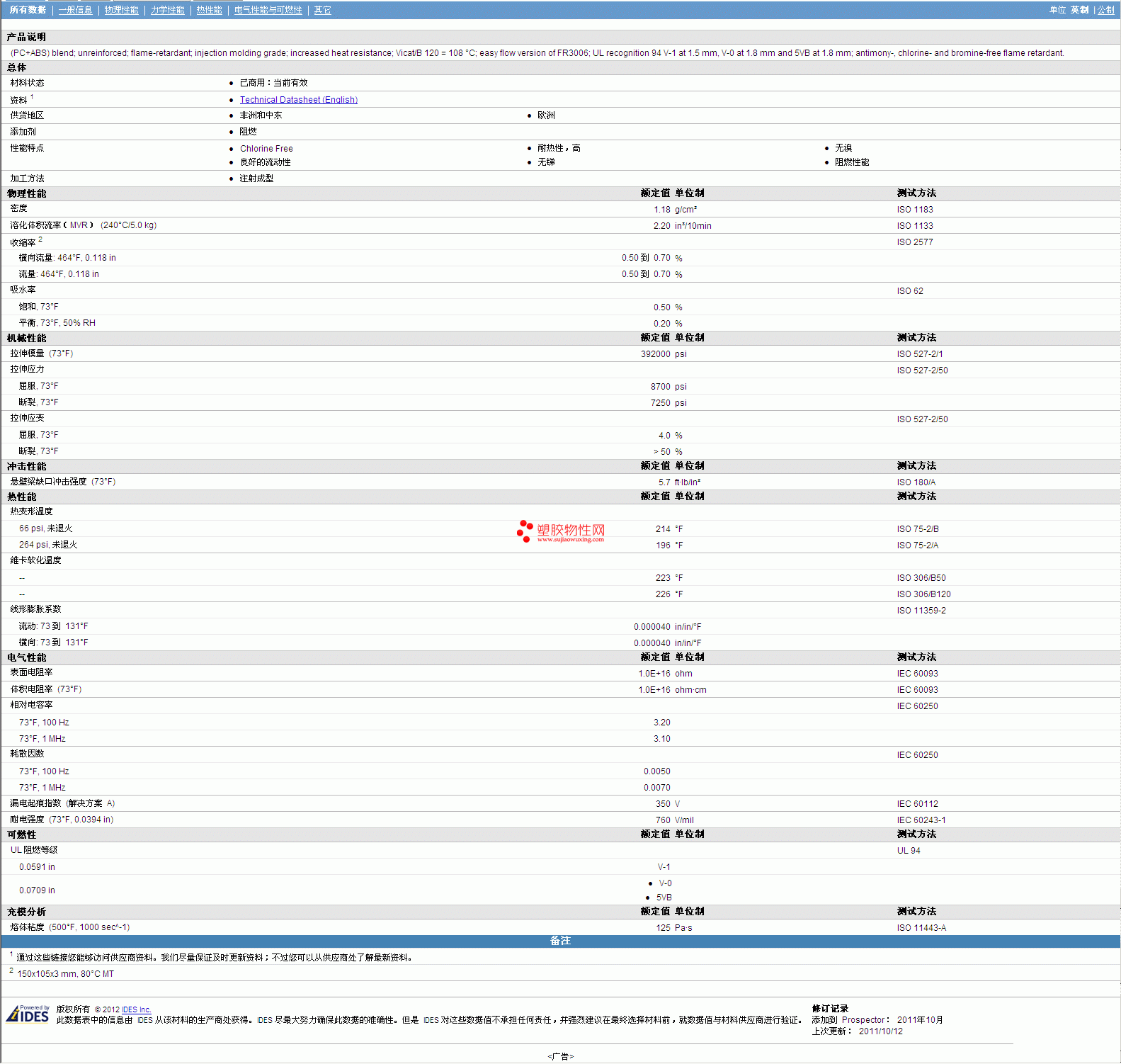This screenshot has width=1121, height=1064.
Task: Open the 力学性能 tab
Action: click(x=167, y=10)
